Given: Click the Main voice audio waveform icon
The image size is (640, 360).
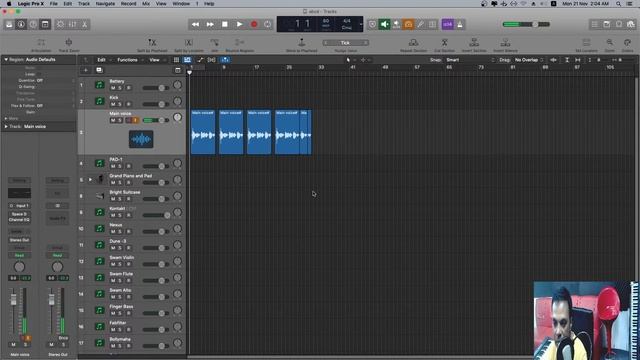Looking at the screenshot, I should click(141, 139).
